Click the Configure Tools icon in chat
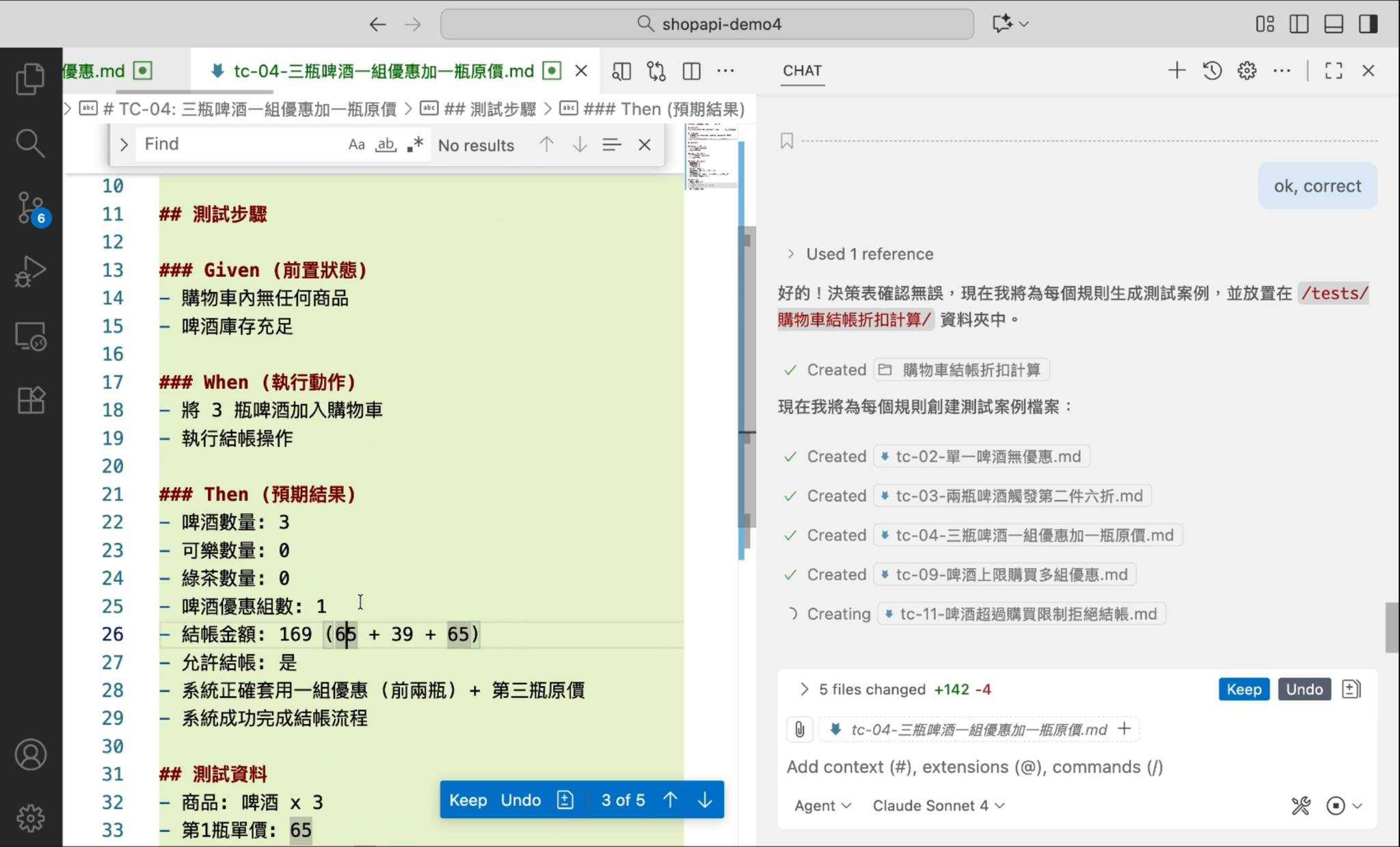 1300,806
